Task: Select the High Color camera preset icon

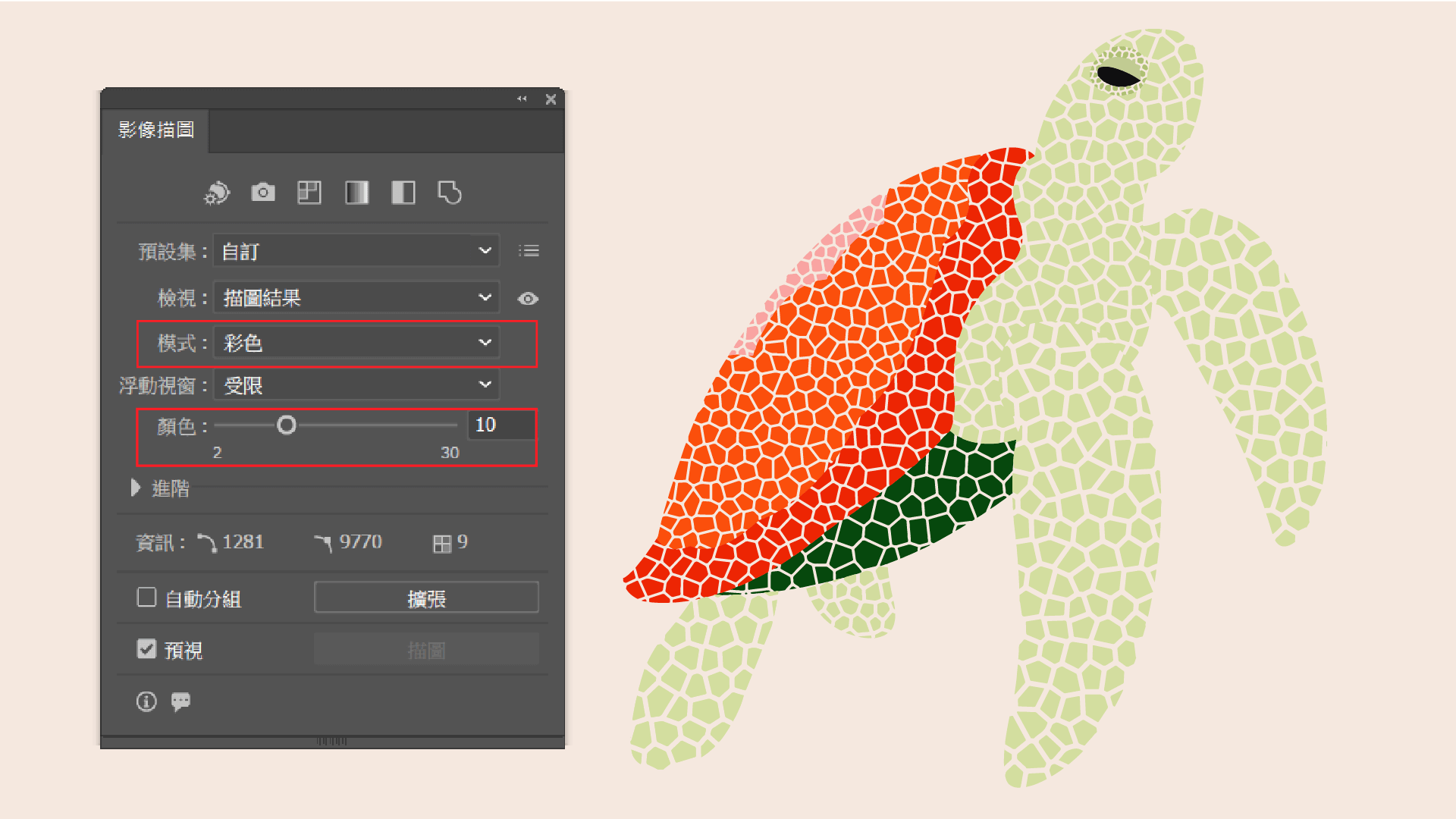Action: (x=263, y=193)
